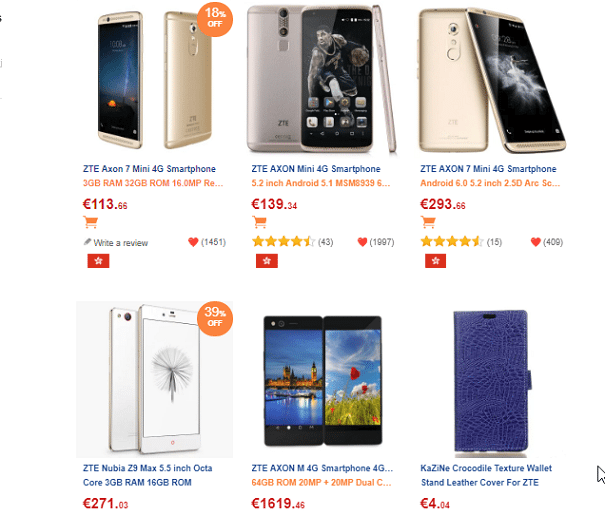Click the red flag badge under Write a review
Screen dimensions: 605x515
98,261
